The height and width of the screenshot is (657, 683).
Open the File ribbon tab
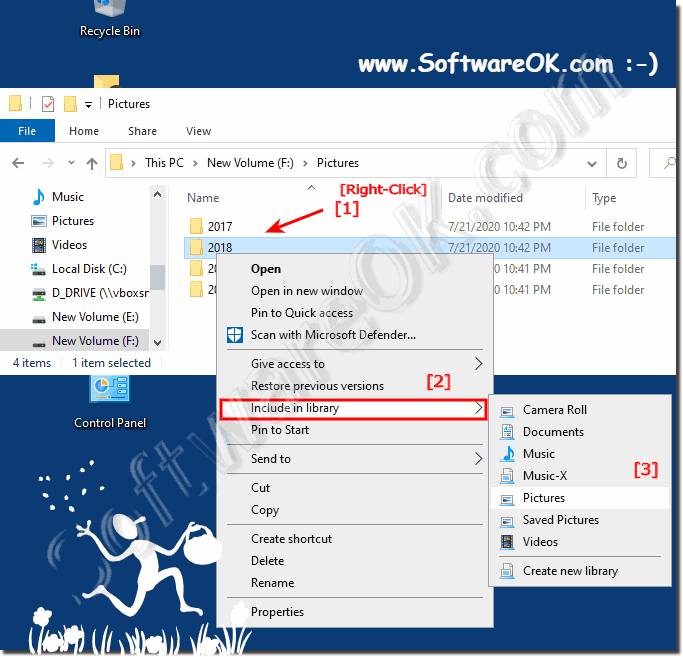point(27,131)
